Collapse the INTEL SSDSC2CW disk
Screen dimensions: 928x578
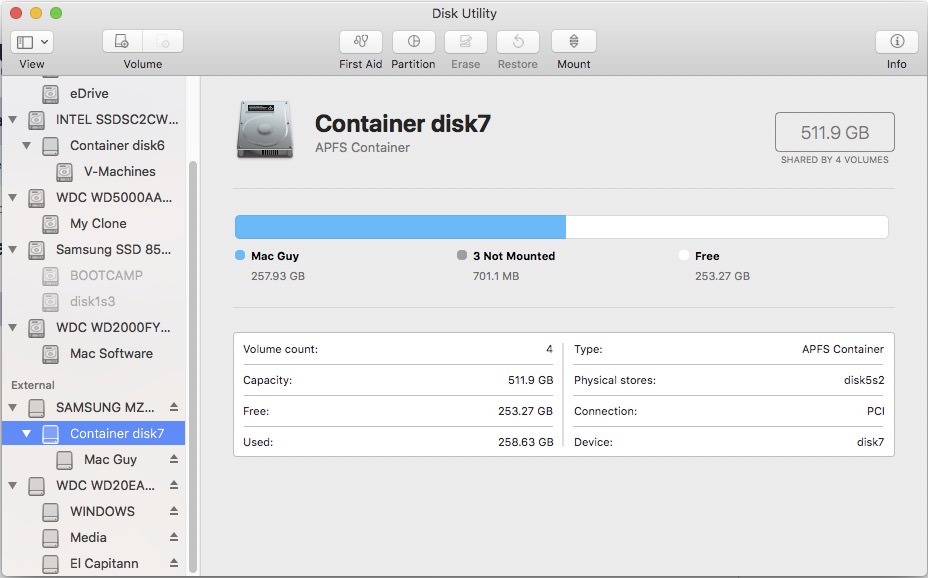click(12, 120)
